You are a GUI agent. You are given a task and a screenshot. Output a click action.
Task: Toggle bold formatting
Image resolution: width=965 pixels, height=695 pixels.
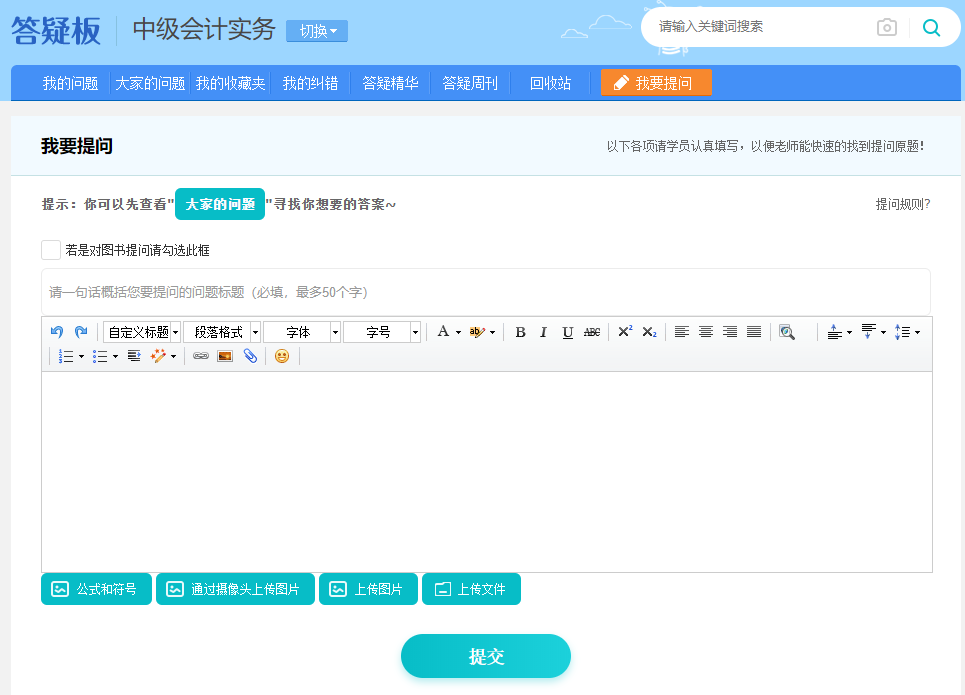click(x=519, y=331)
